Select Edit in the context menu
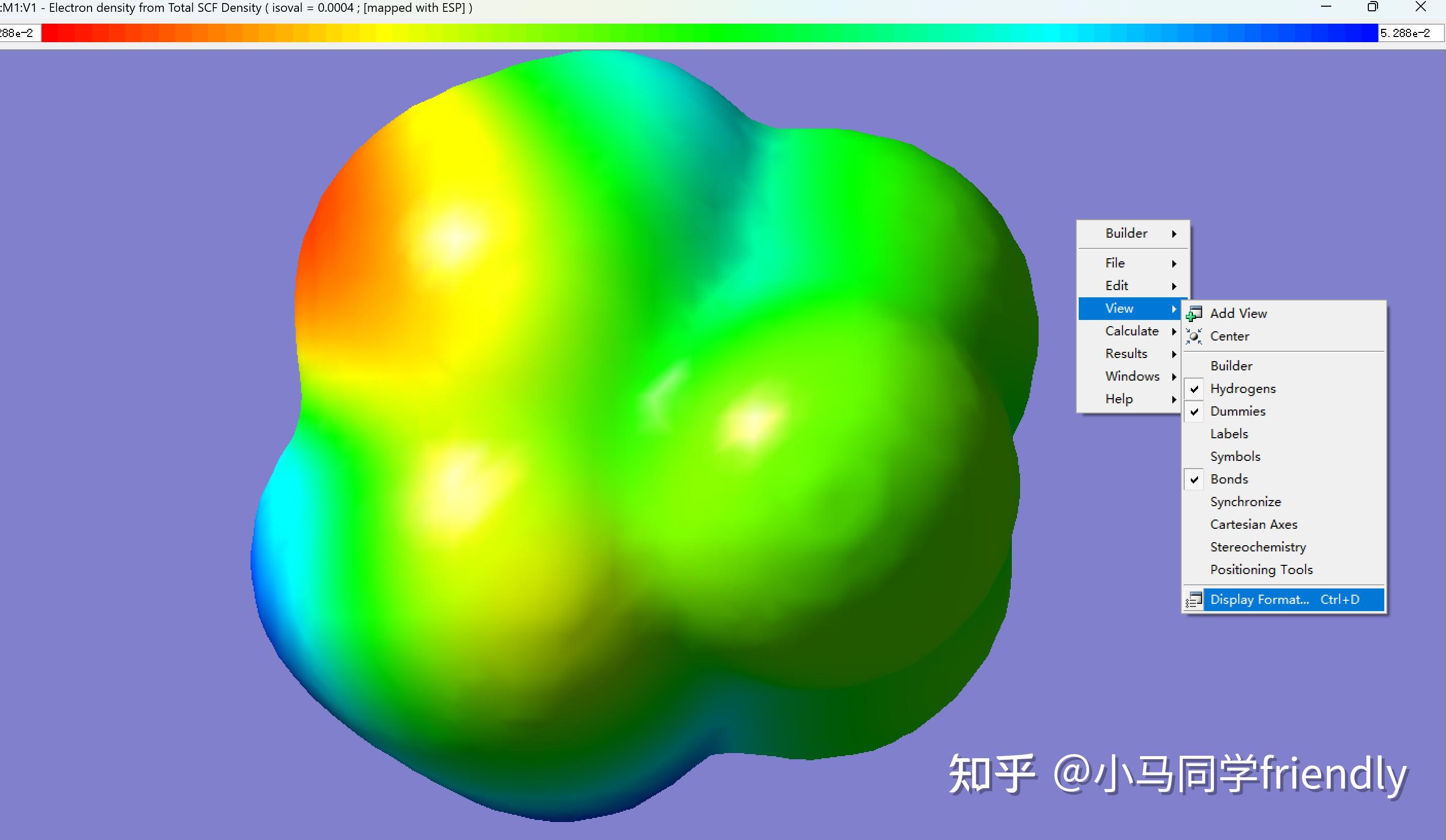The width and height of the screenshot is (1446, 840). [1116, 285]
